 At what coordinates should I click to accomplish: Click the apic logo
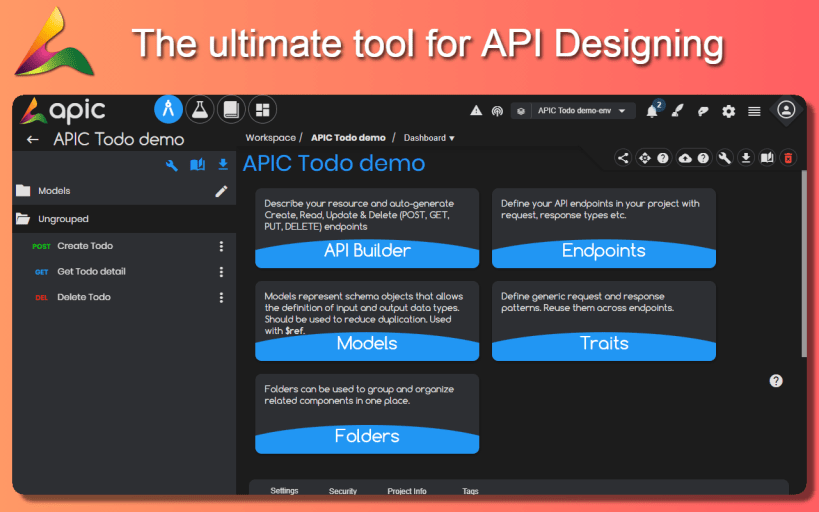[63, 111]
